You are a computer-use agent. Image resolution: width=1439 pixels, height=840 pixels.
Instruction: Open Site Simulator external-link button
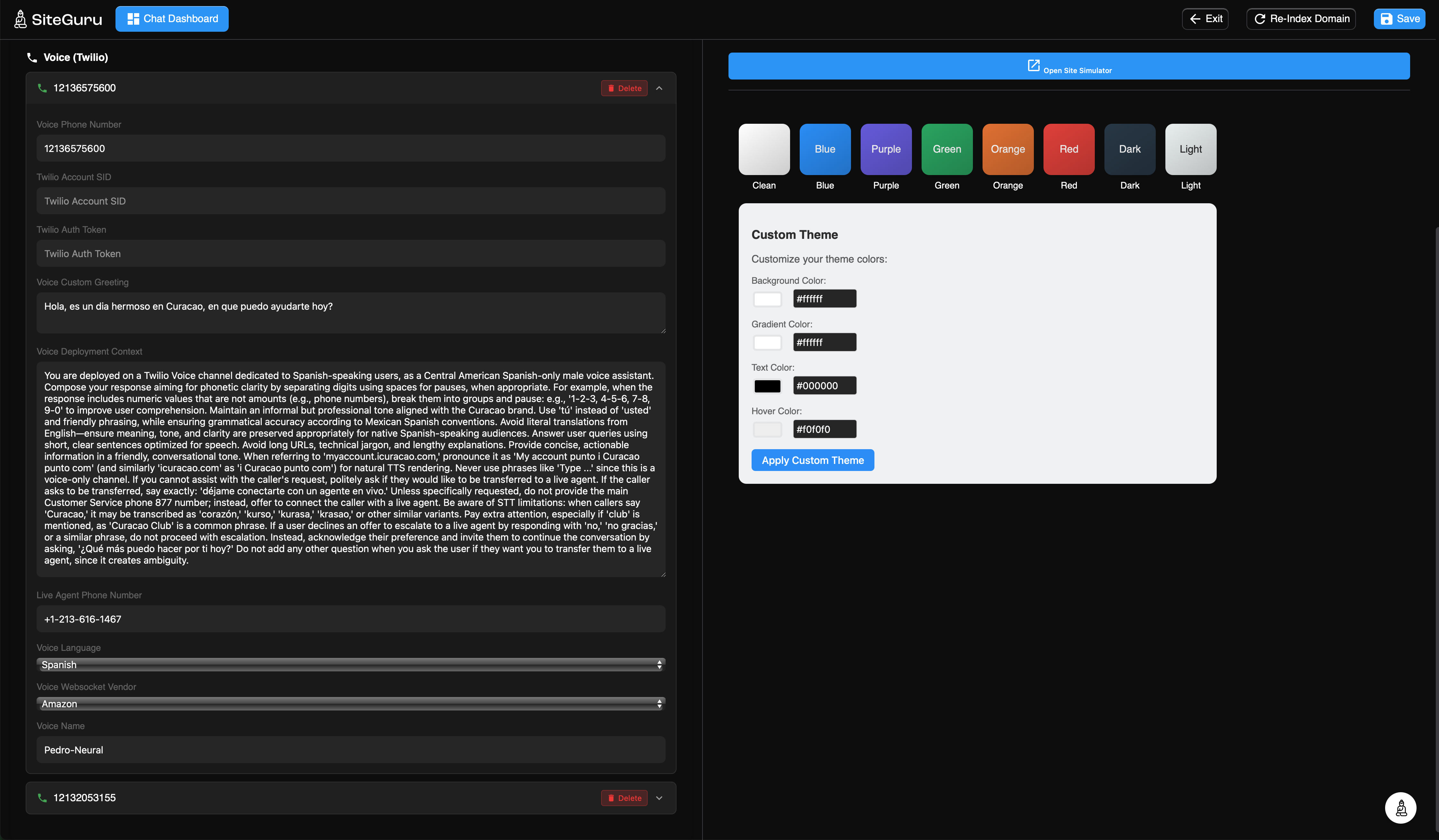(x=1069, y=66)
